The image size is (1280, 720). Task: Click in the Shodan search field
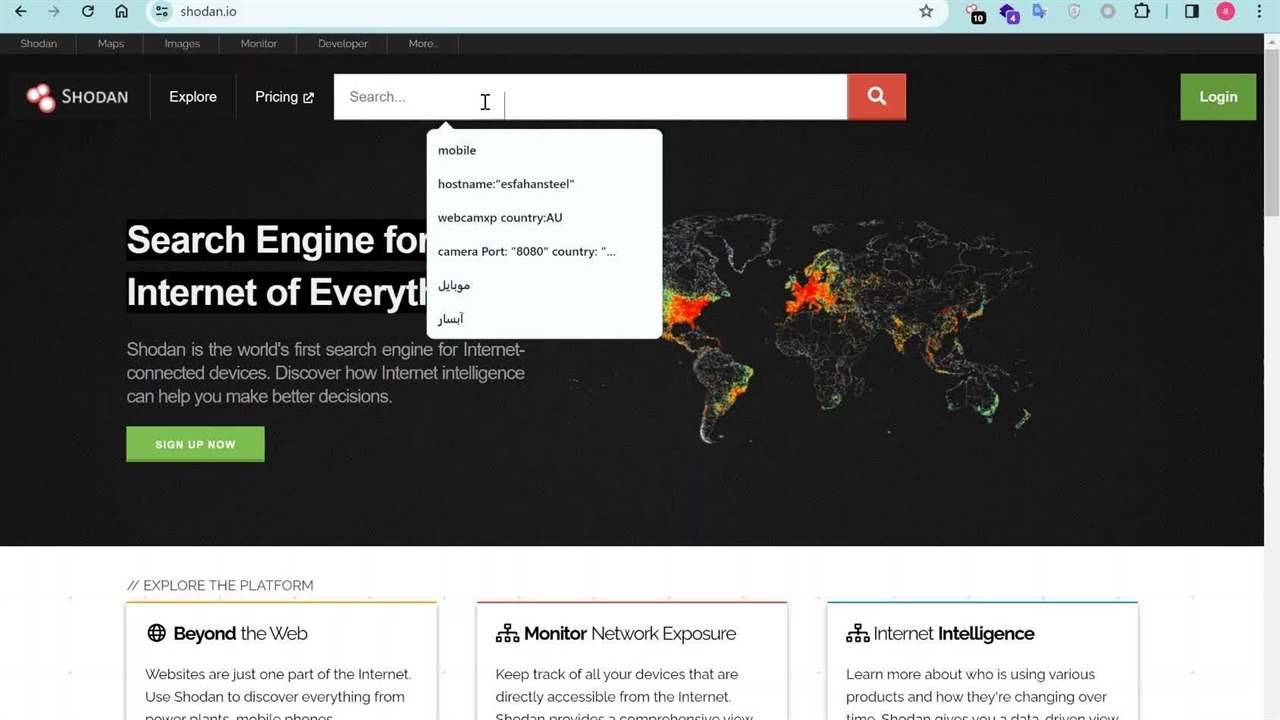pyautogui.click(x=590, y=97)
